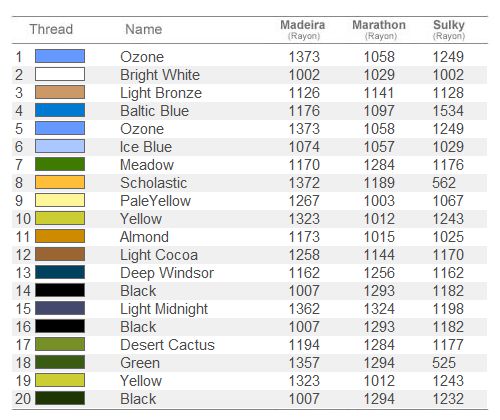Select the Baltic Blue thread swatch
The image size is (500, 420).
tap(60, 110)
